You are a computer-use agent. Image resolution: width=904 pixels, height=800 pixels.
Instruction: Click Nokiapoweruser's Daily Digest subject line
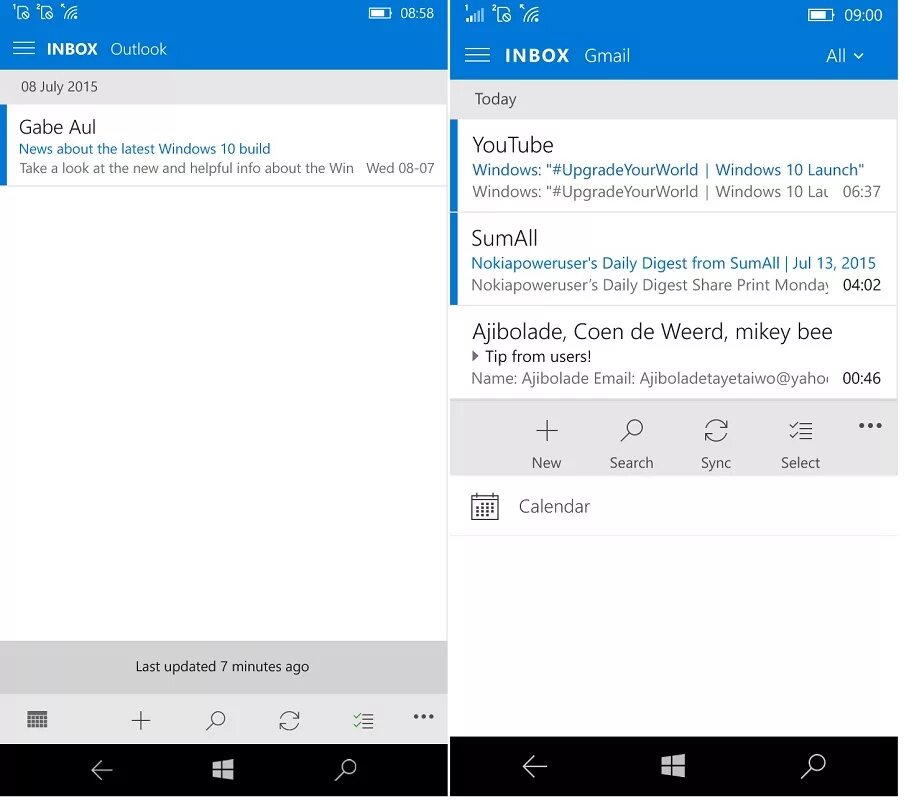tap(673, 263)
